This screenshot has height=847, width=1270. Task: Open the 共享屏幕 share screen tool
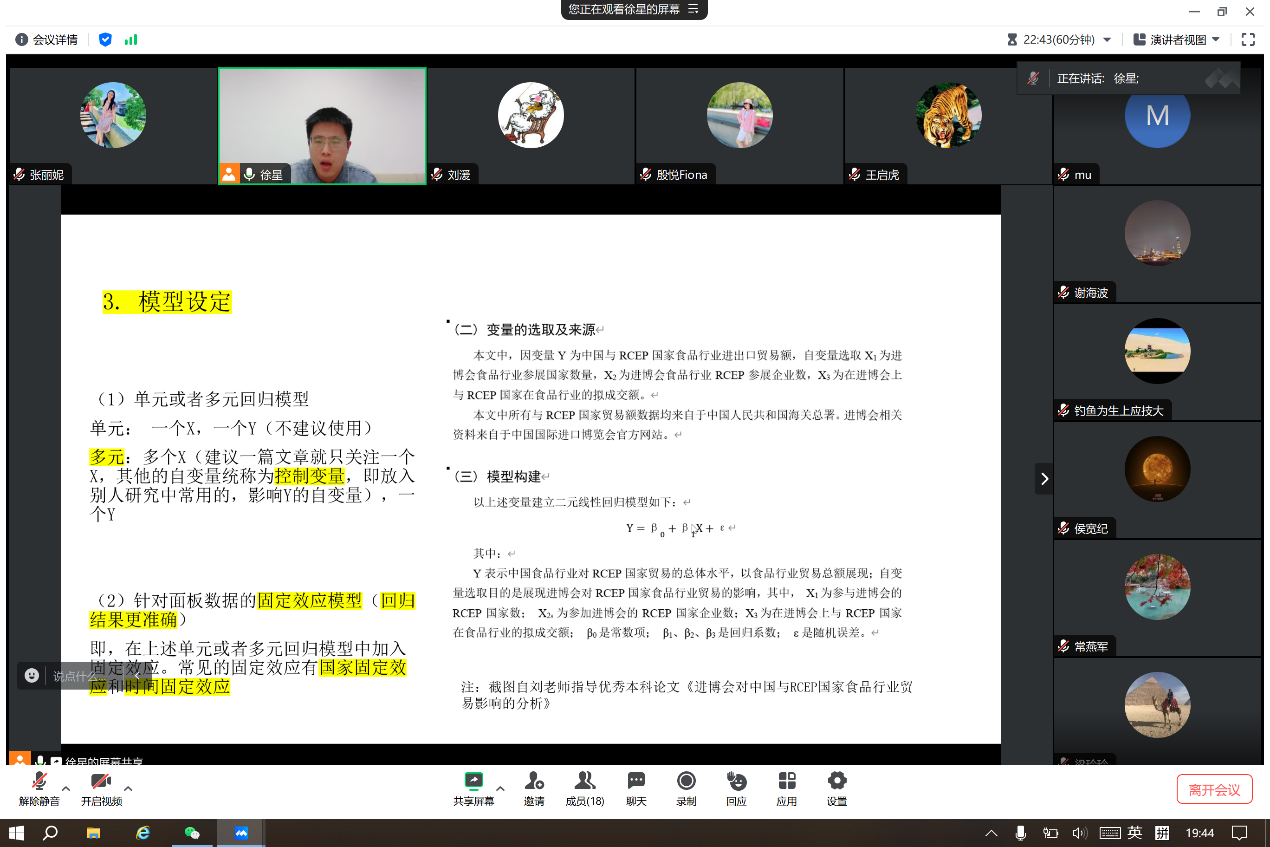(473, 788)
